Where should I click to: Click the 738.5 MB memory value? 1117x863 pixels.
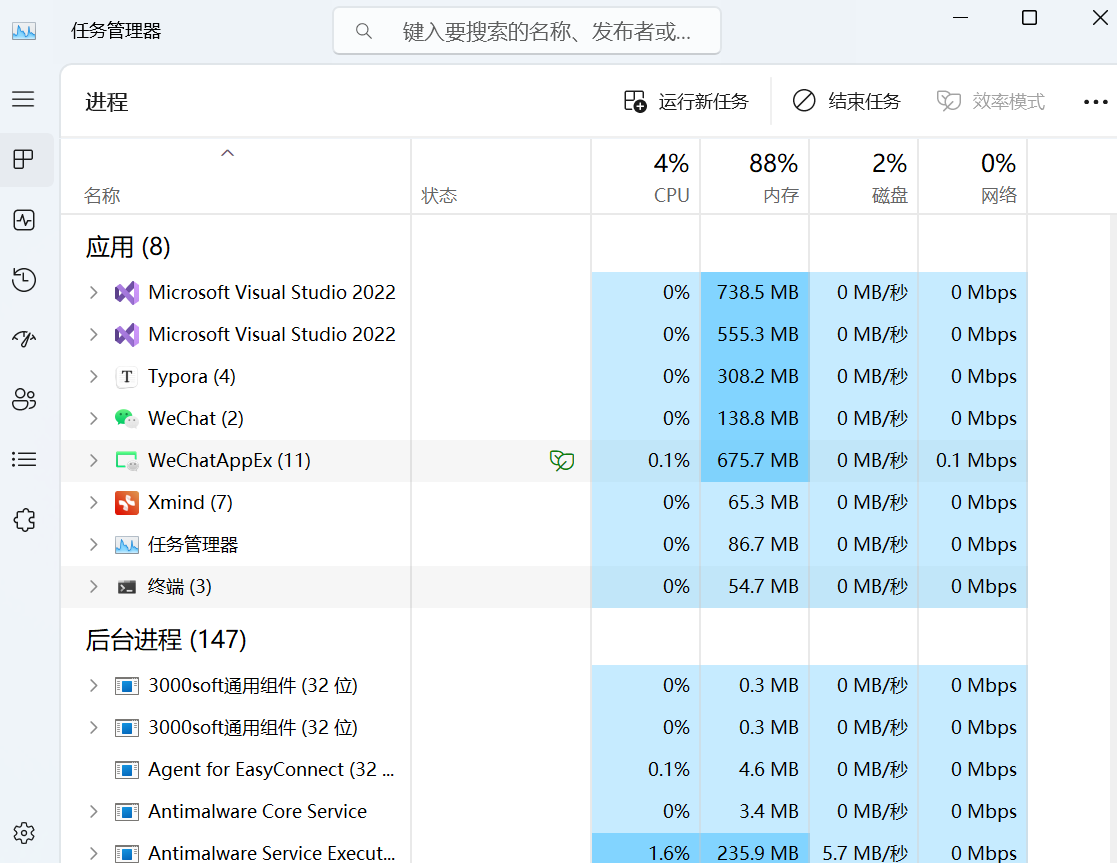click(757, 292)
